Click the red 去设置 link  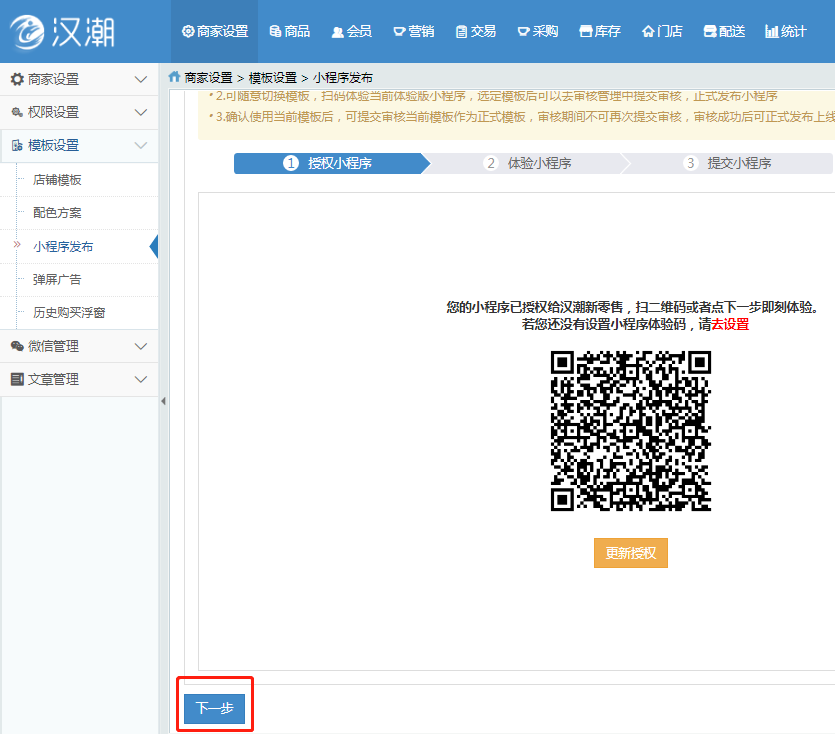[x=731, y=324]
